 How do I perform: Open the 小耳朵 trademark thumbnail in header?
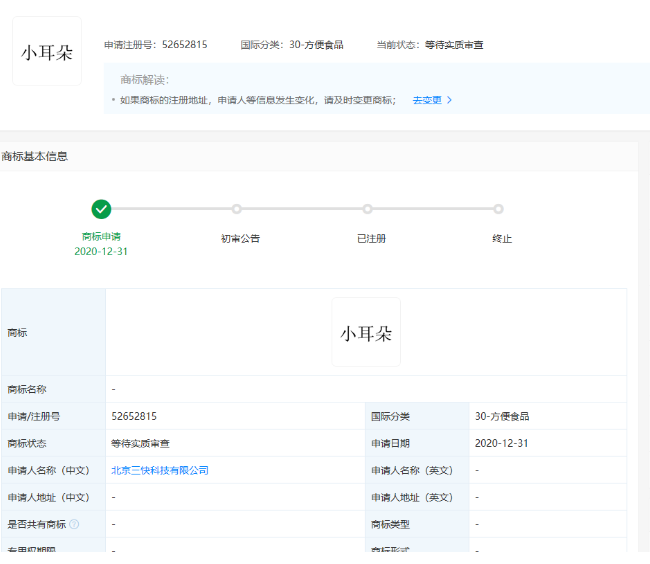pyautogui.click(x=47, y=51)
